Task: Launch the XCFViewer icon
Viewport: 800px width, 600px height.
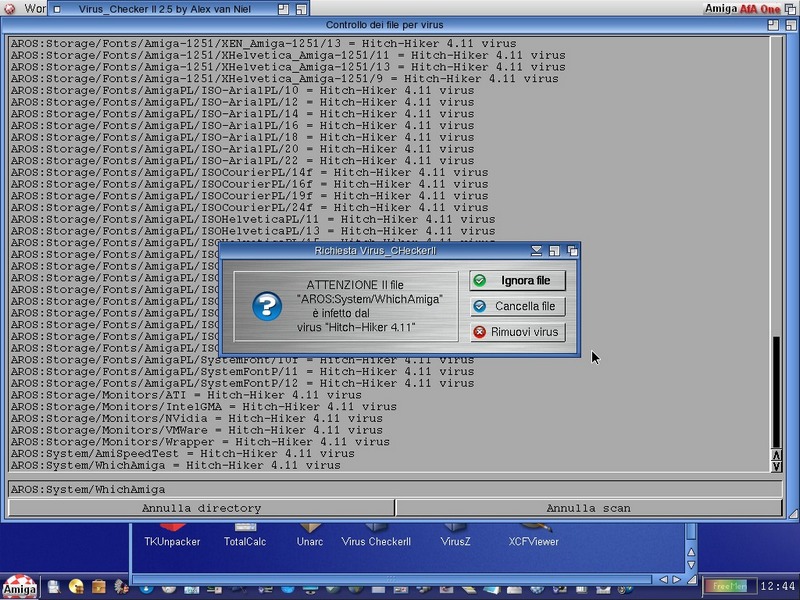Action: pos(533,535)
